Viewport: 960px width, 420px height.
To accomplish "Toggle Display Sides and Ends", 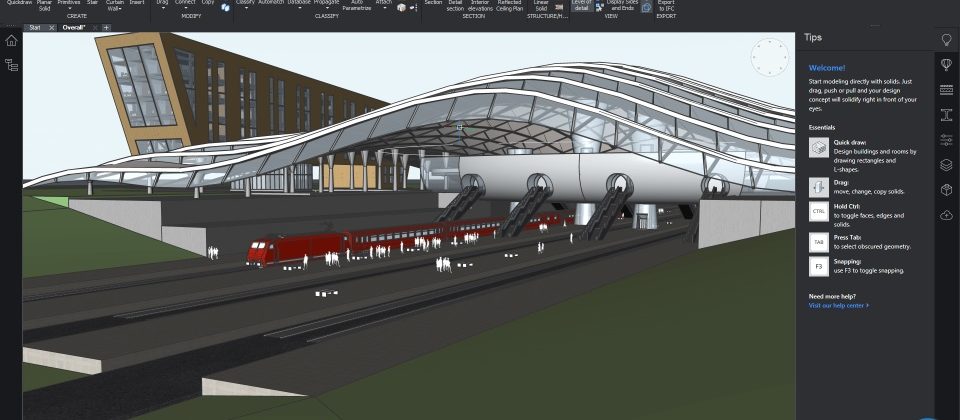I will 625,5.
